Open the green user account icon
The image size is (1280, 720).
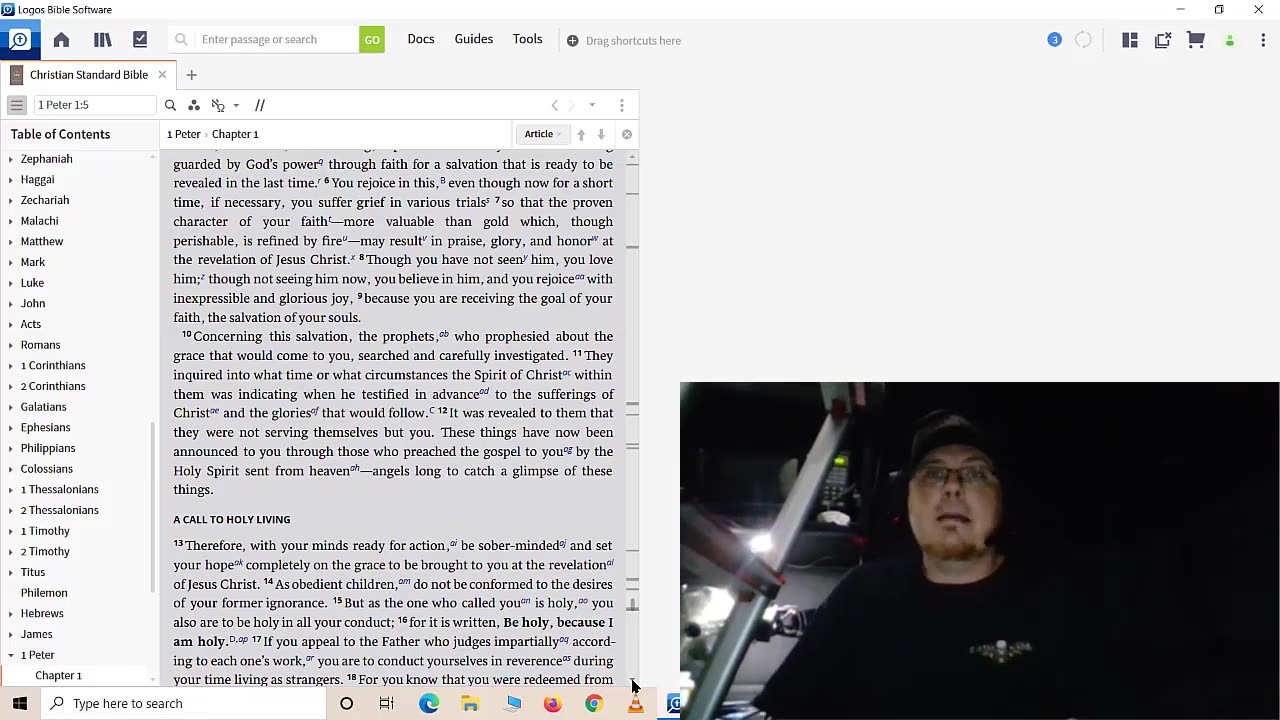click(x=1230, y=40)
